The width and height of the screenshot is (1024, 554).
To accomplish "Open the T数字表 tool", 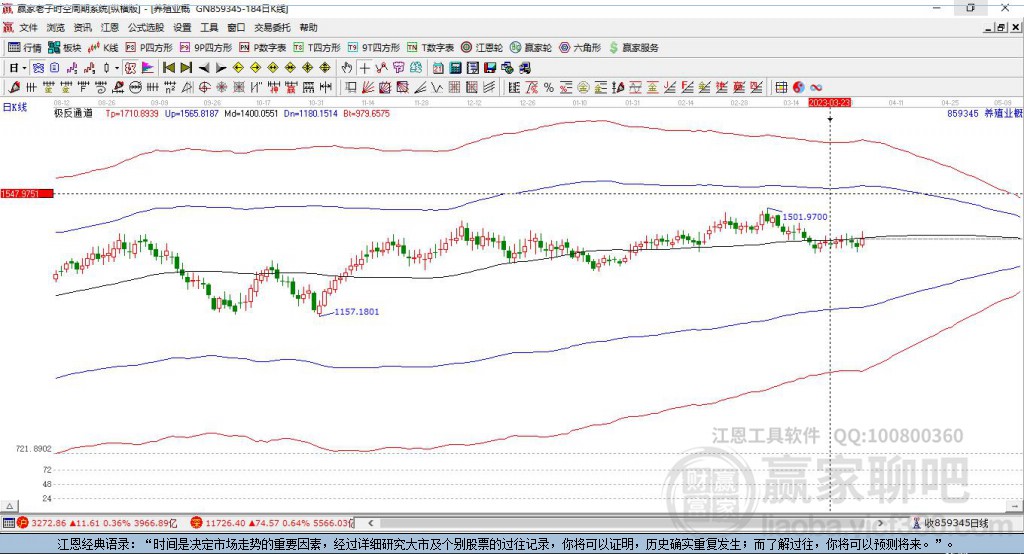I will click(x=430, y=48).
